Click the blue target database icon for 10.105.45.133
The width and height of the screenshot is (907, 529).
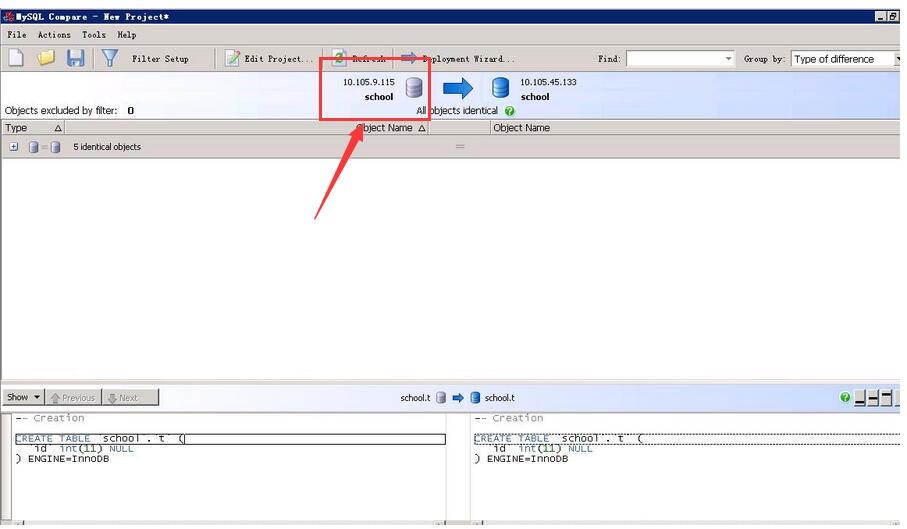tap(500, 88)
